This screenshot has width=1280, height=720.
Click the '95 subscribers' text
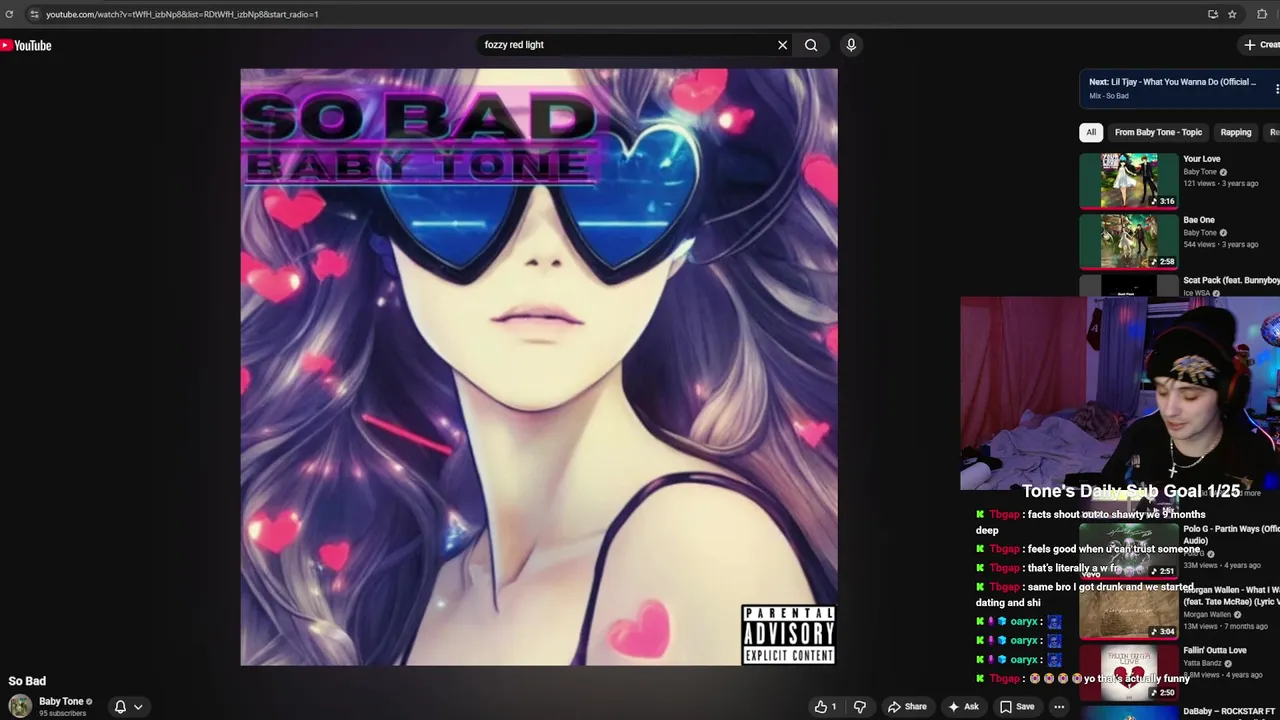coord(62,714)
